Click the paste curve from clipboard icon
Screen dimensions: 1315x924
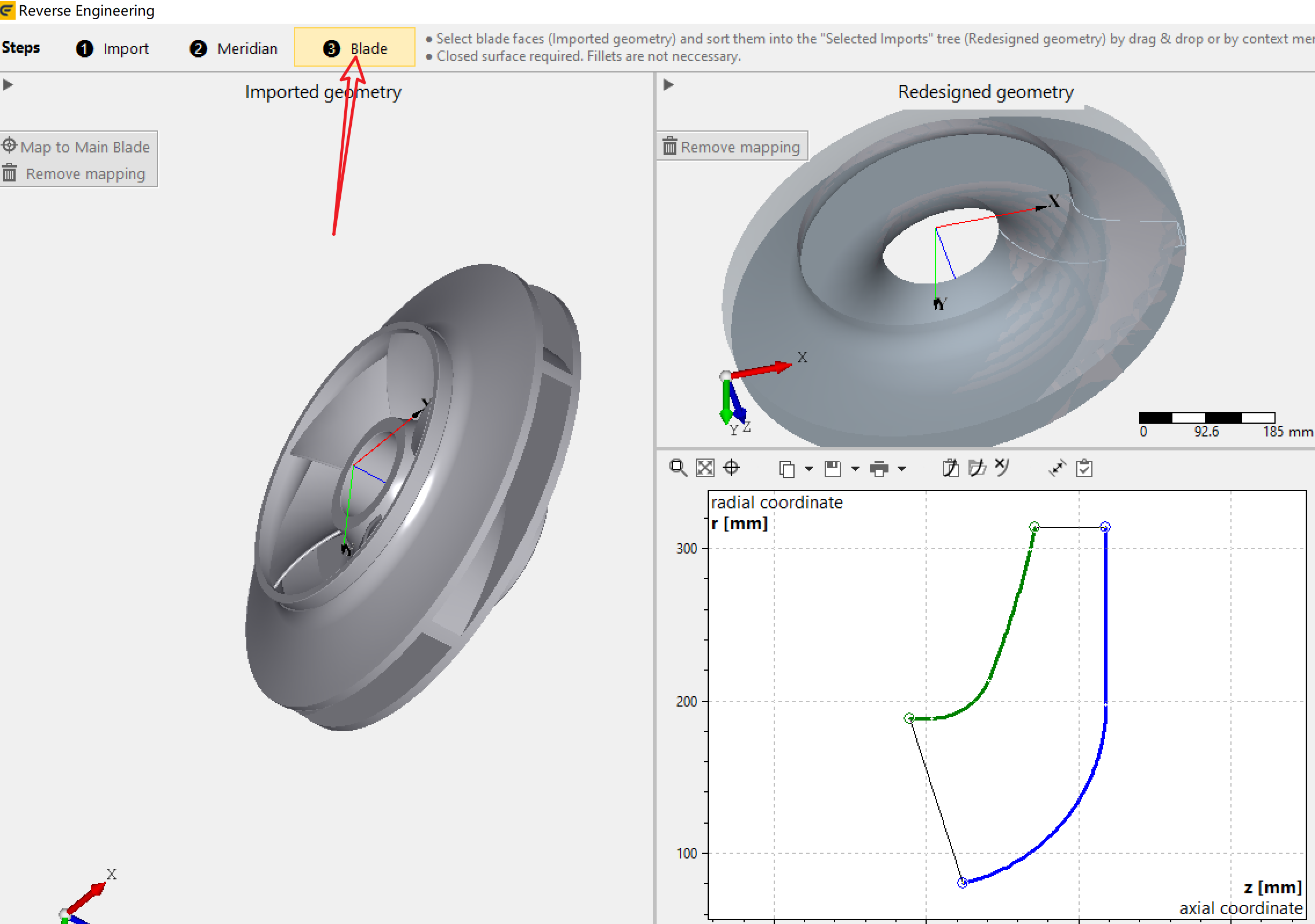pos(950,468)
